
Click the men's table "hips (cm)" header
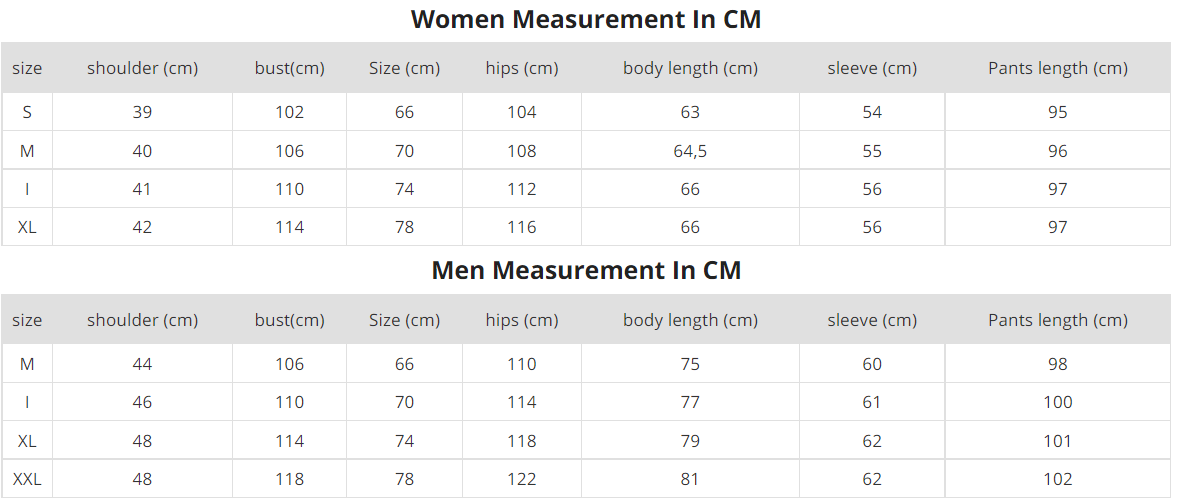tap(521, 320)
